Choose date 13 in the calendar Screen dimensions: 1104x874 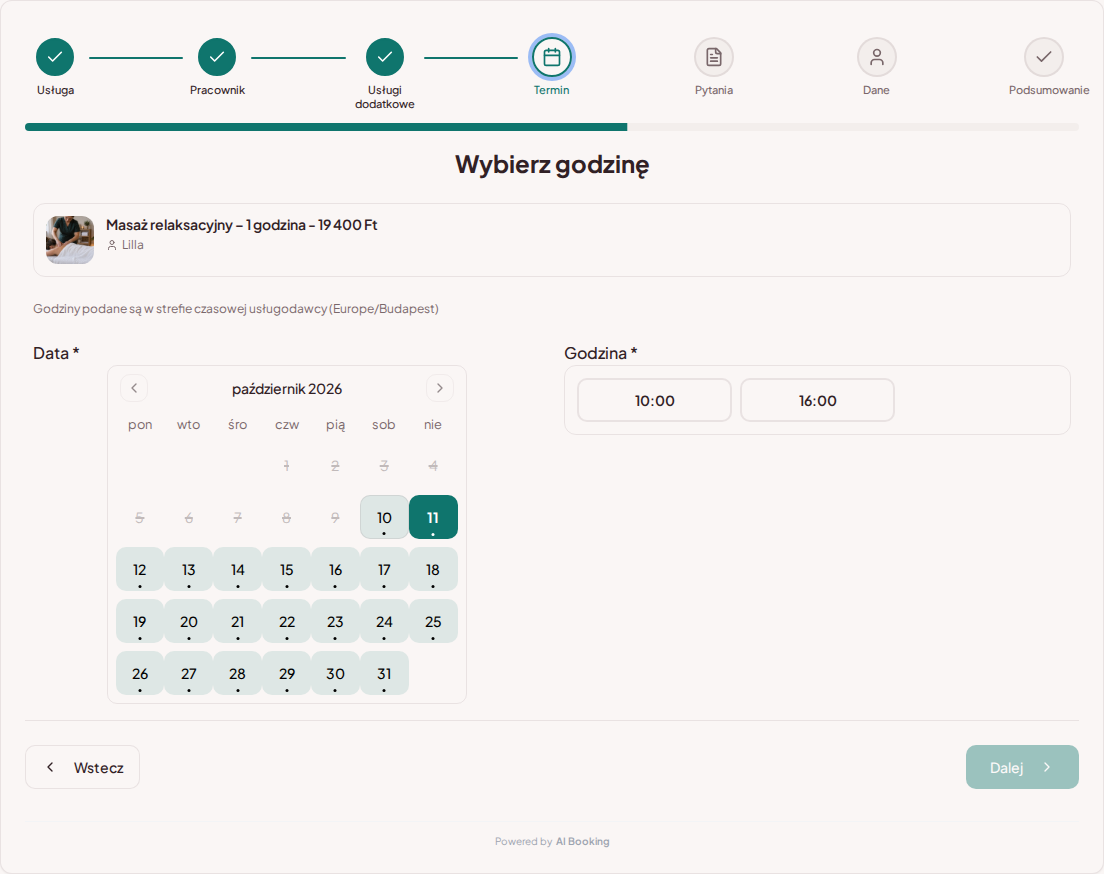[189, 570]
